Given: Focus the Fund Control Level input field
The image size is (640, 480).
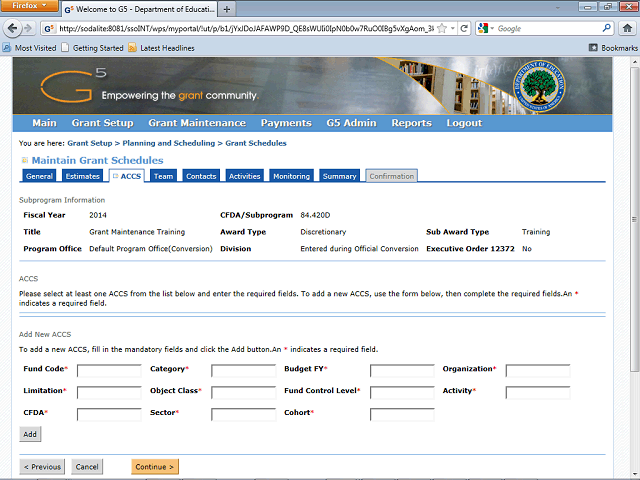Looking at the screenshot, I should pyautogui.click(x=402, y=393).
